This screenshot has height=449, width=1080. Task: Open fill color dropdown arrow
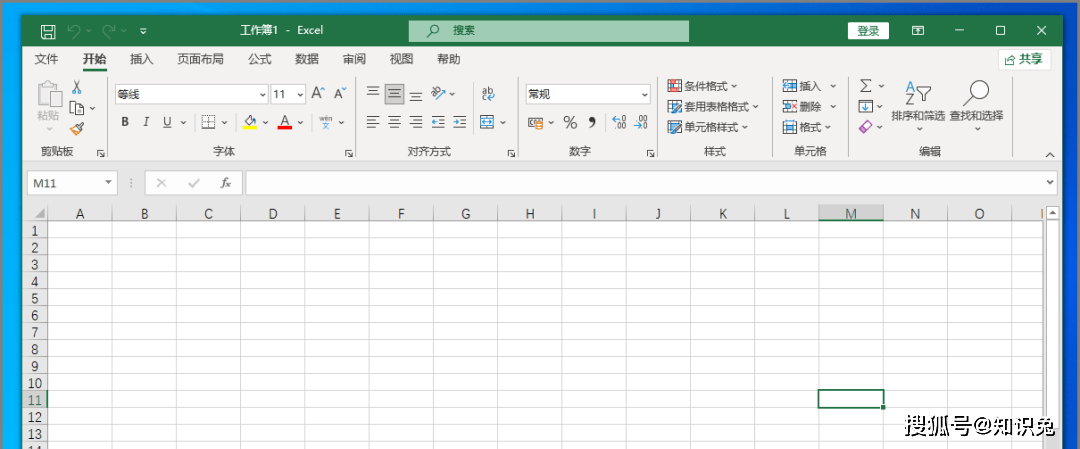point(266,123)
